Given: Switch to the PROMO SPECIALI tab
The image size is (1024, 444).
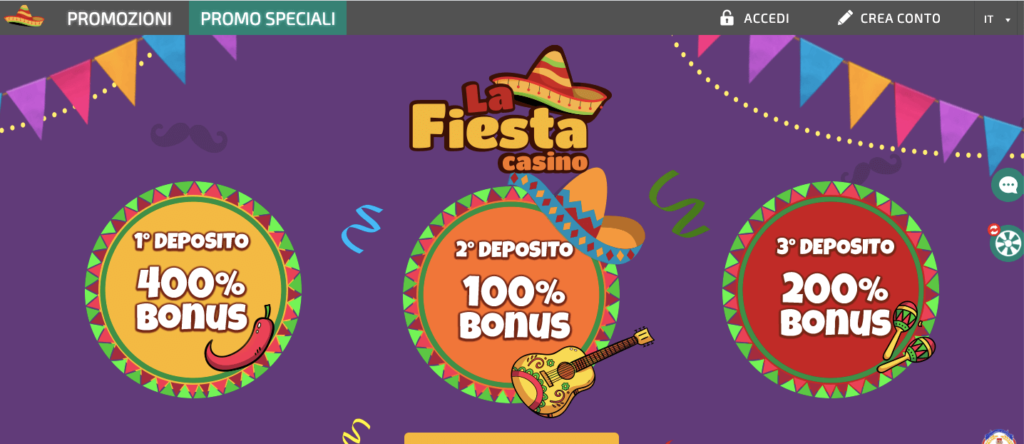Looking at the screenshot, I should click(x=268, y=19).
